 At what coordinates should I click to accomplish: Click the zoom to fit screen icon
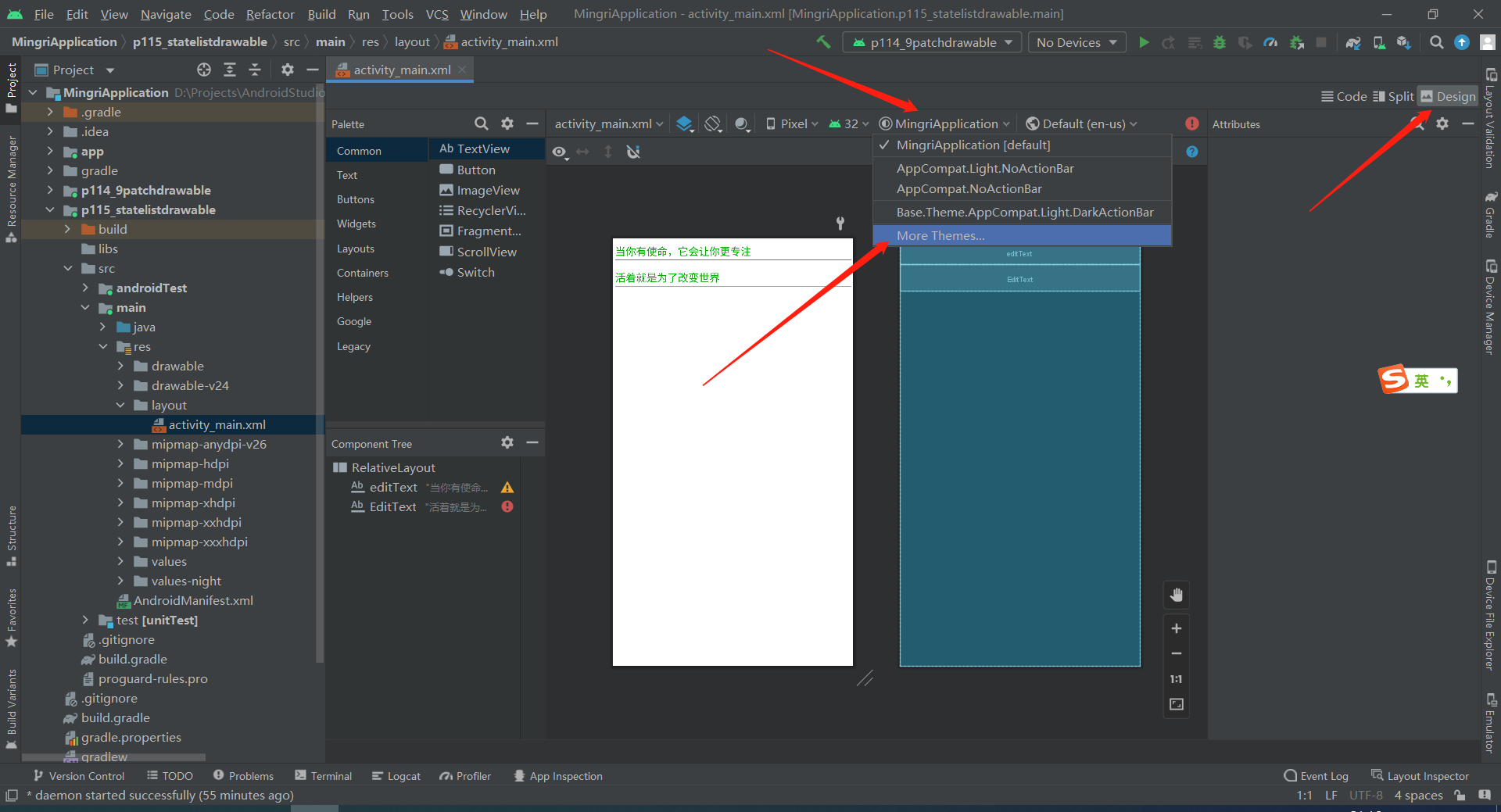[1176, 704]
